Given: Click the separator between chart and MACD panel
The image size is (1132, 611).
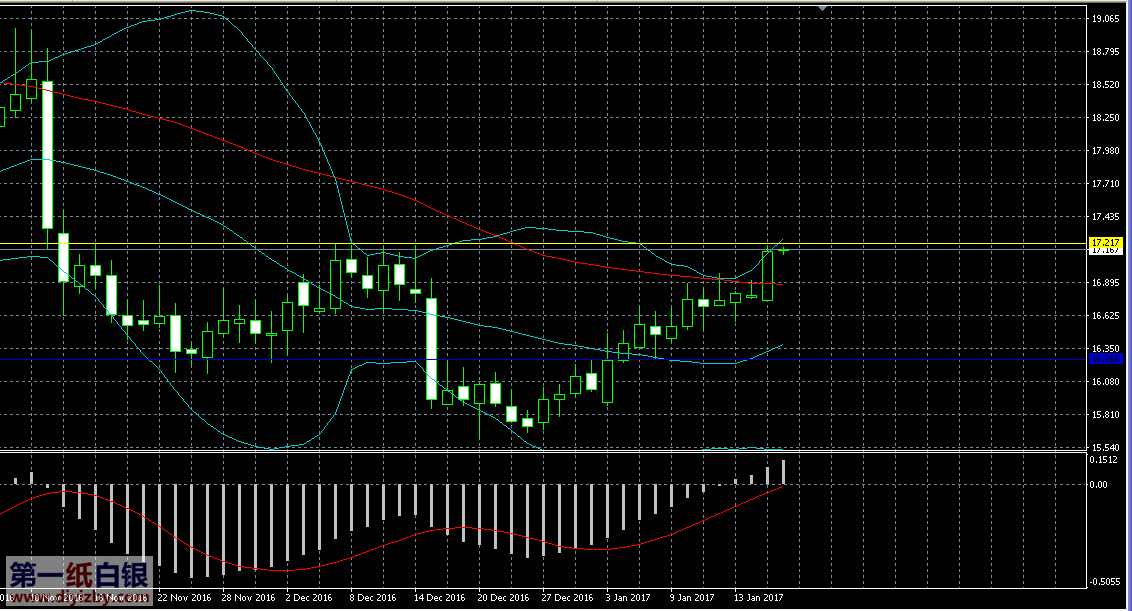Looking at the screenshot, I should (x=540, y=451).
